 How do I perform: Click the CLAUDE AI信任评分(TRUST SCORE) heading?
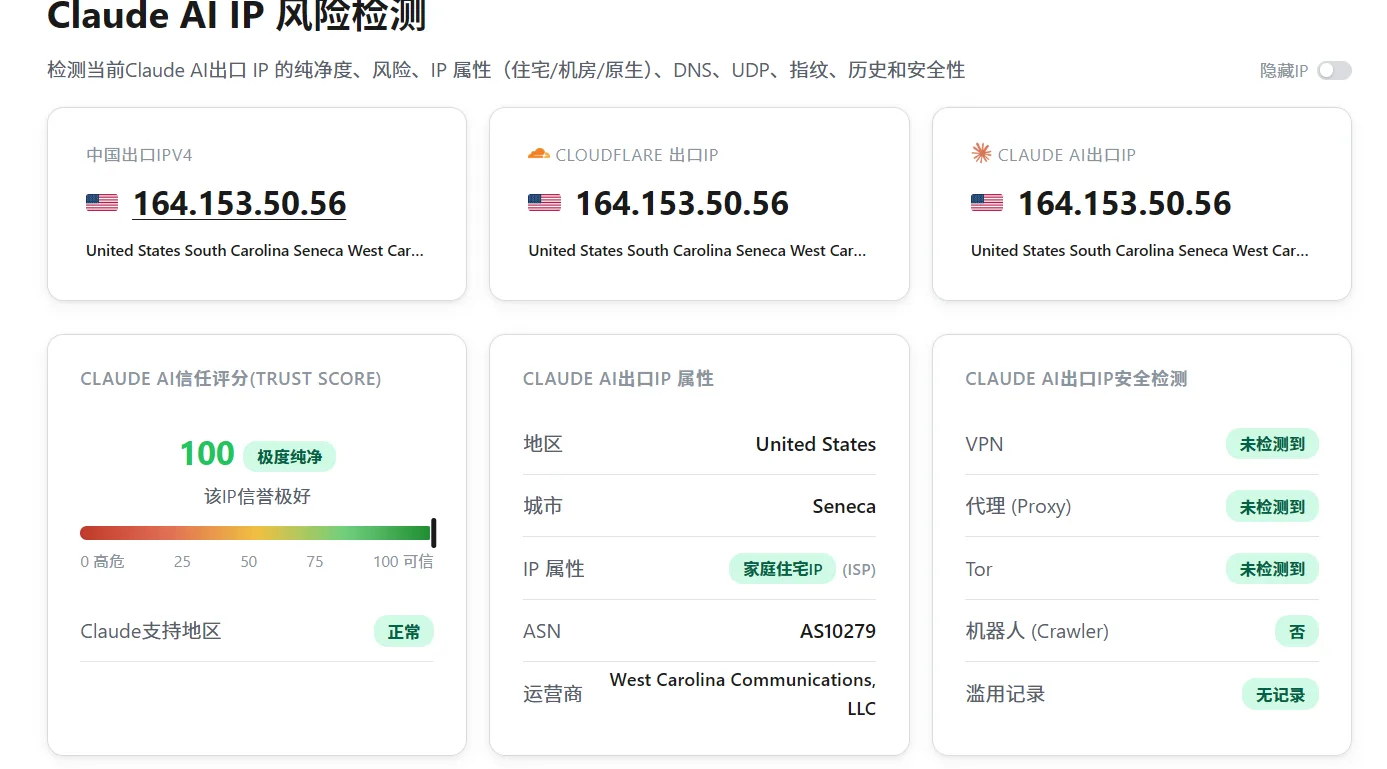231,379
